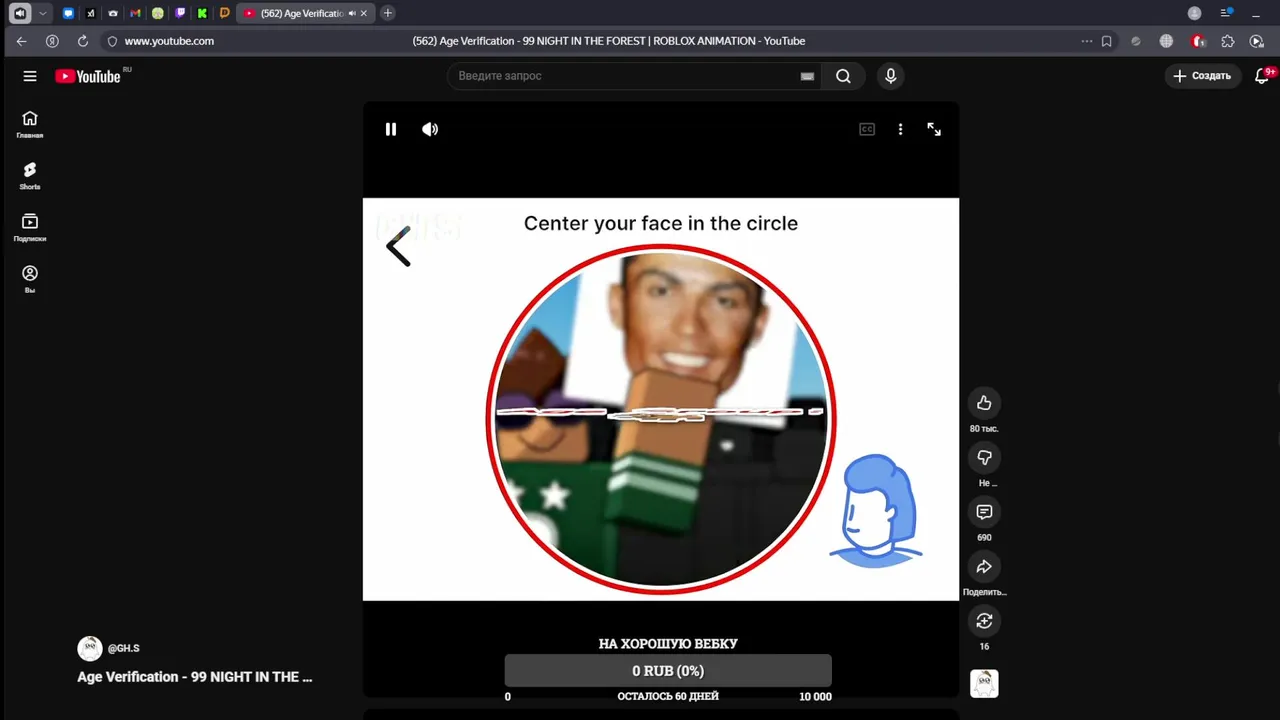Switch to the Gmail pinned tab
The image size is (1280, 720).
135,13
